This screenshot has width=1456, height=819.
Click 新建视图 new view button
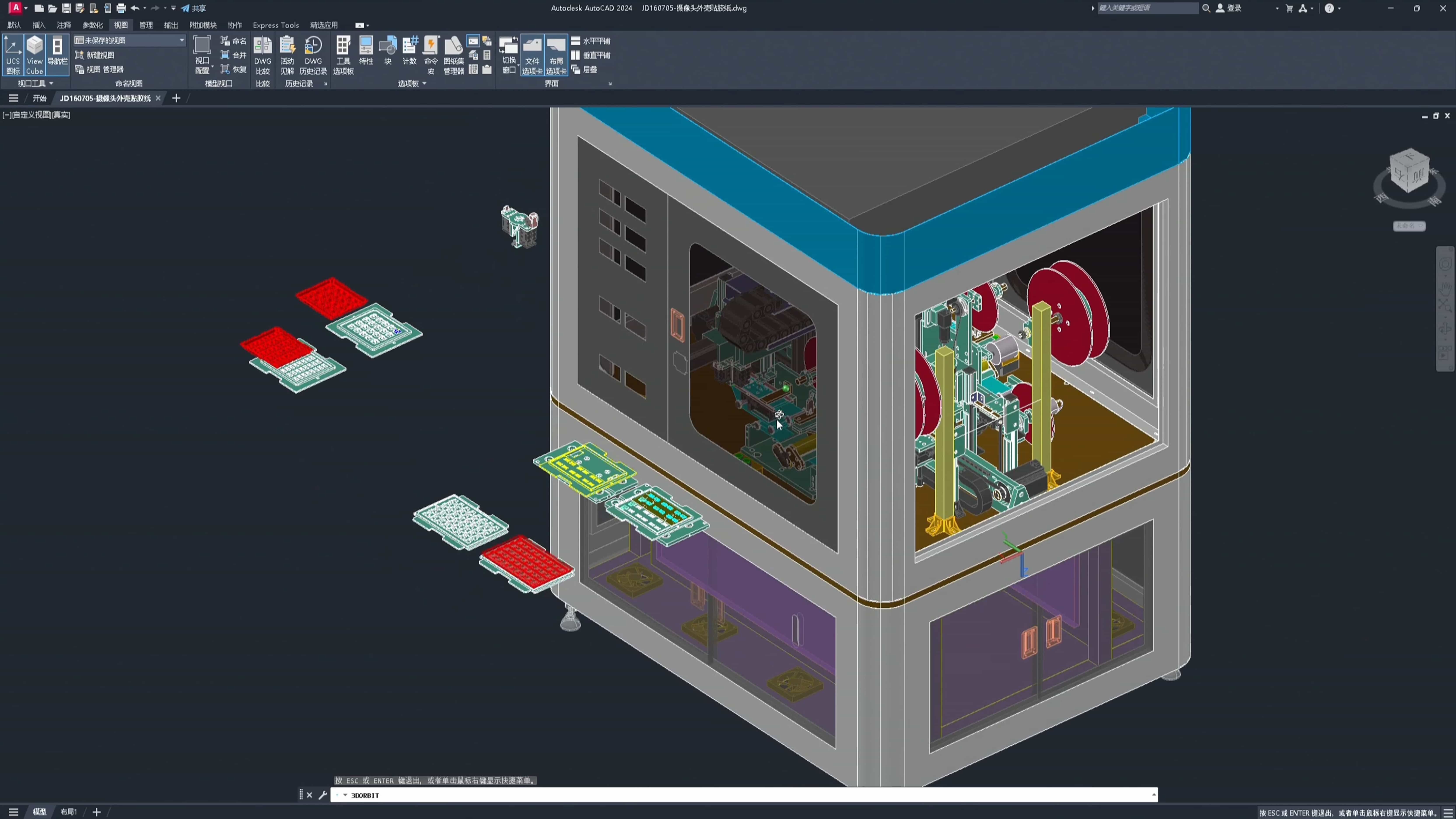(95, 55)
